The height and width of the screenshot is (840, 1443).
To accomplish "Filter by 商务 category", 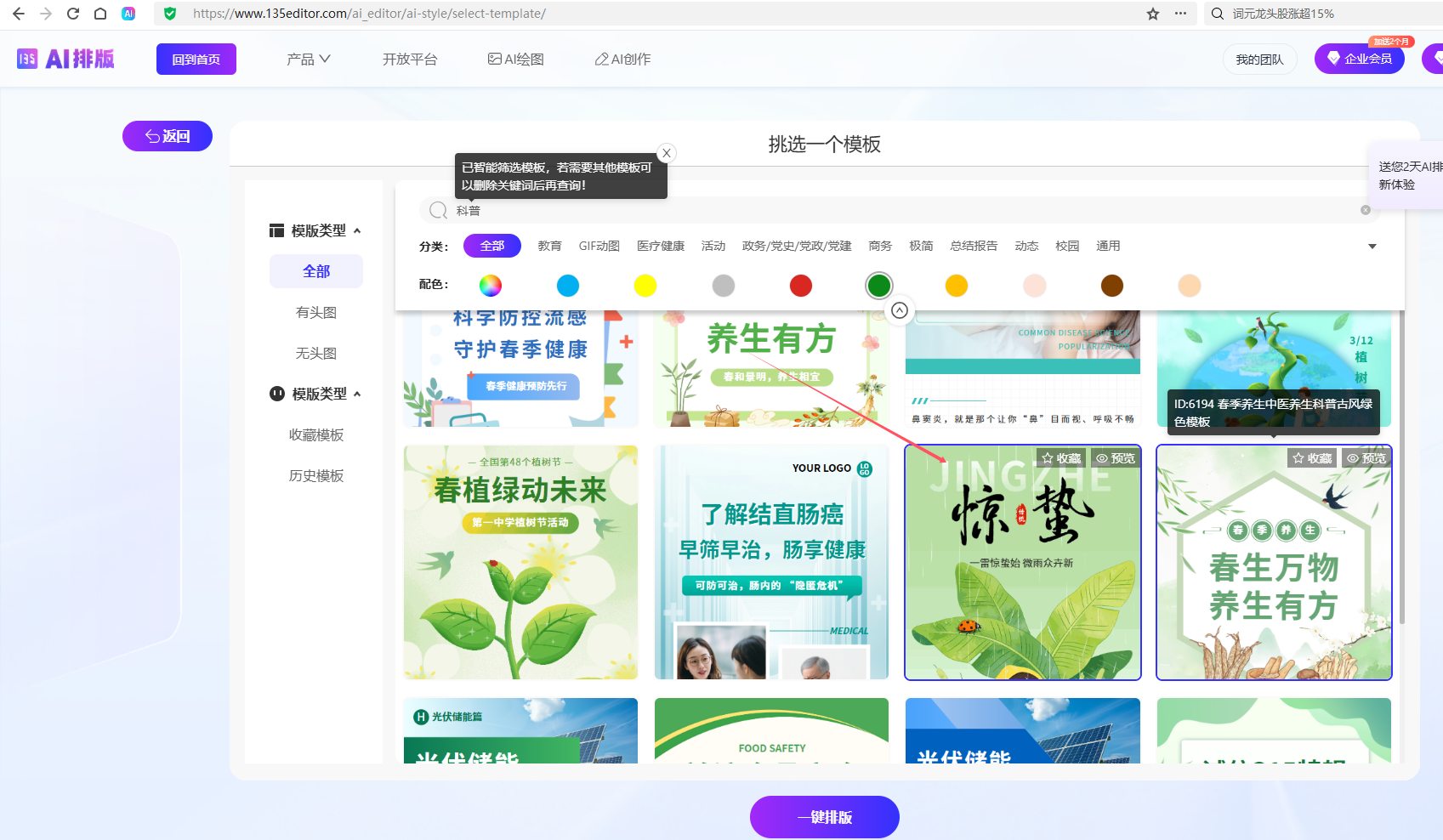I will 880,246.
